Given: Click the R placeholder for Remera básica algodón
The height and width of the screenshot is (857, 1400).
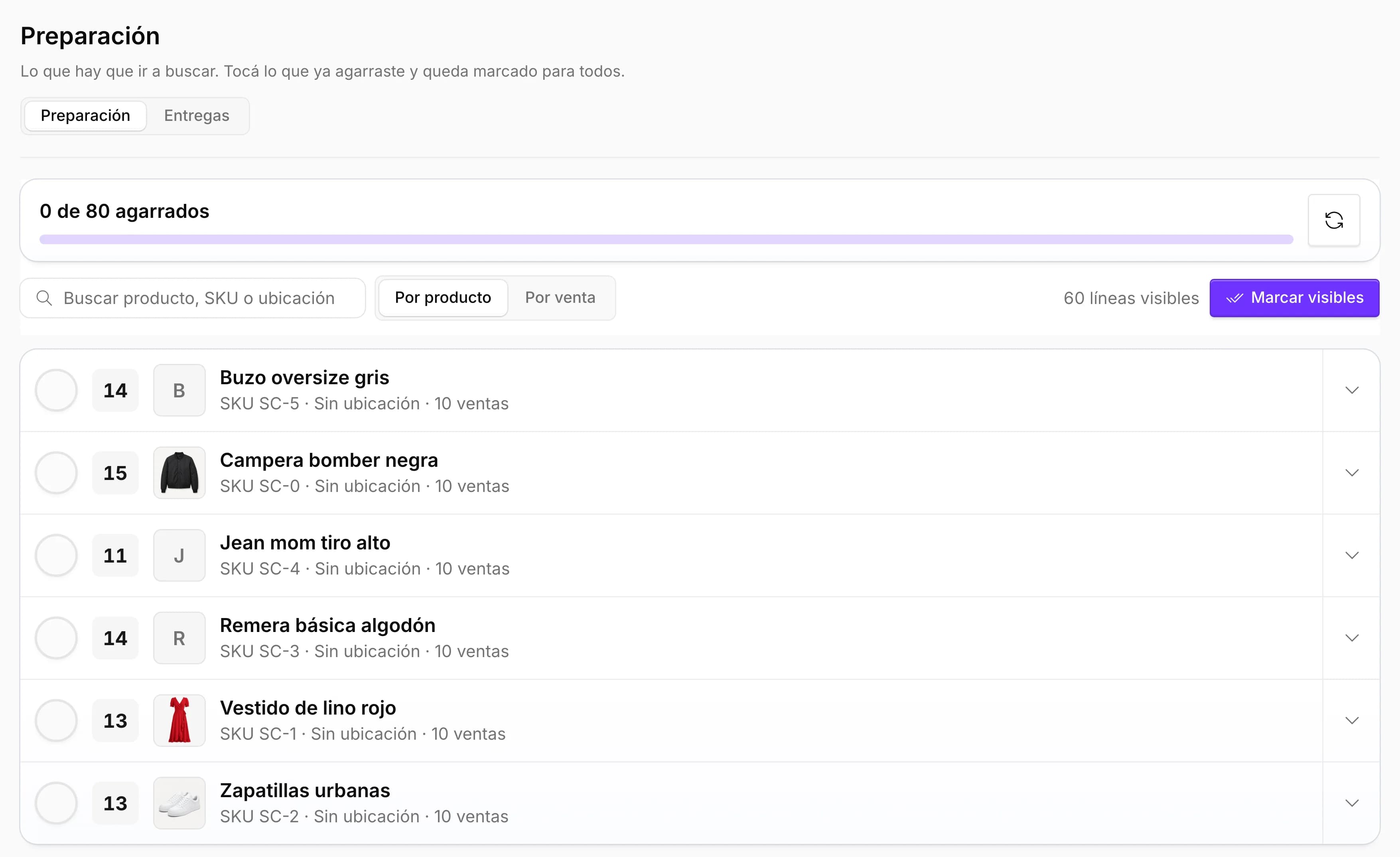Looking at the screenshot, I should (x=179, y=638).
